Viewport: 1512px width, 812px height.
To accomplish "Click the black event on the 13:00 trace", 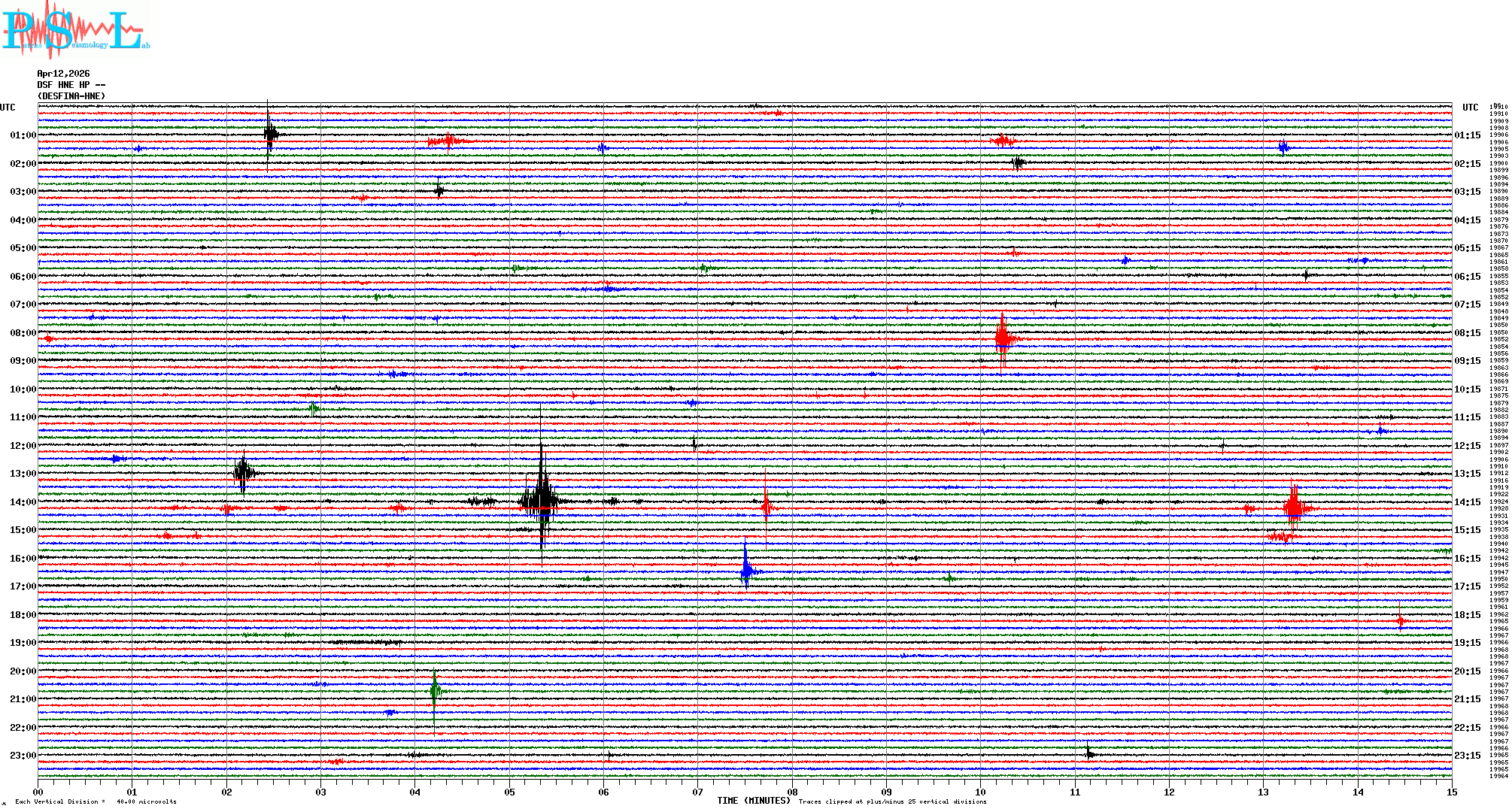I will pyautogui.click(x=243, y=472).
